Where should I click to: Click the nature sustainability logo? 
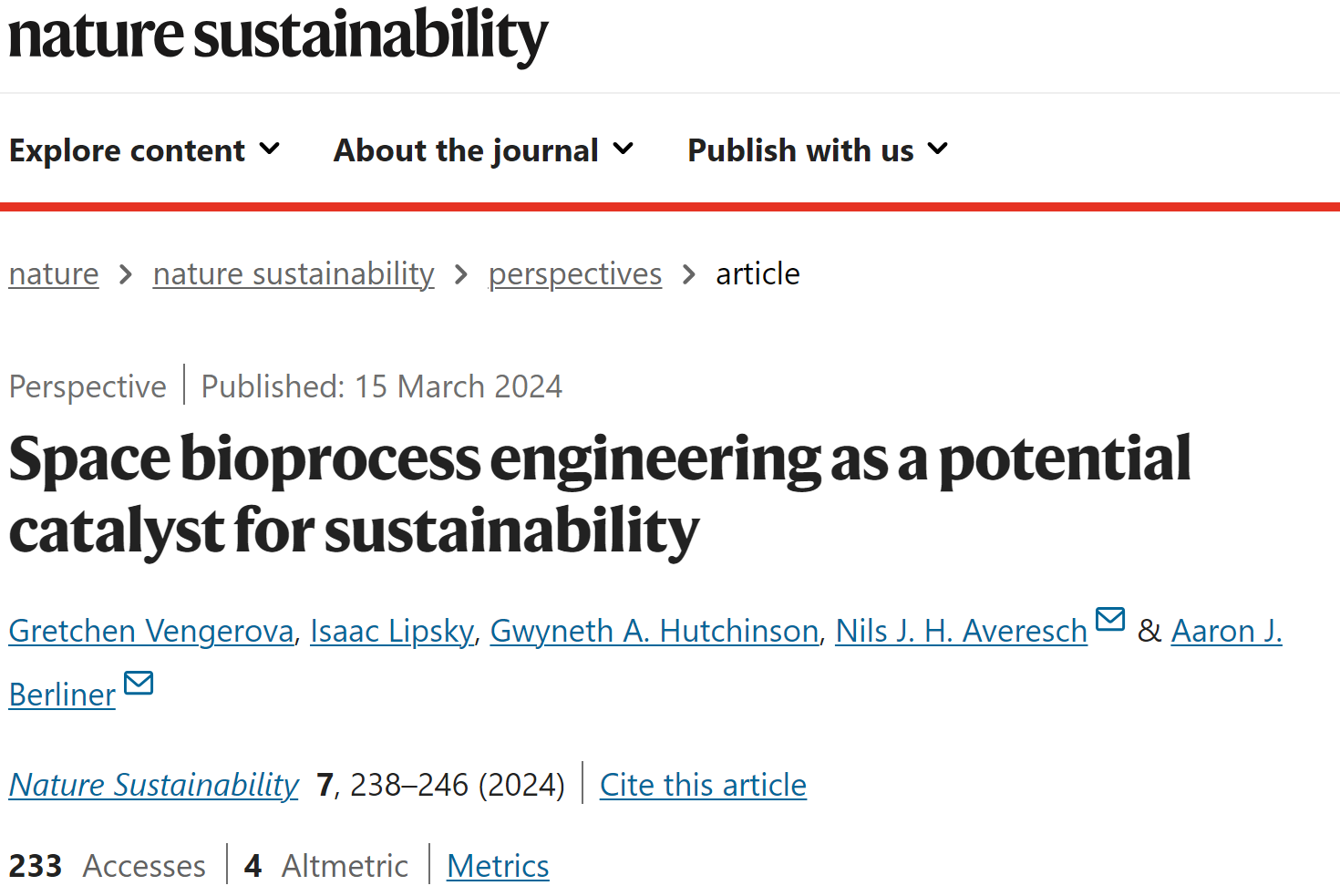tap(278, 36)
